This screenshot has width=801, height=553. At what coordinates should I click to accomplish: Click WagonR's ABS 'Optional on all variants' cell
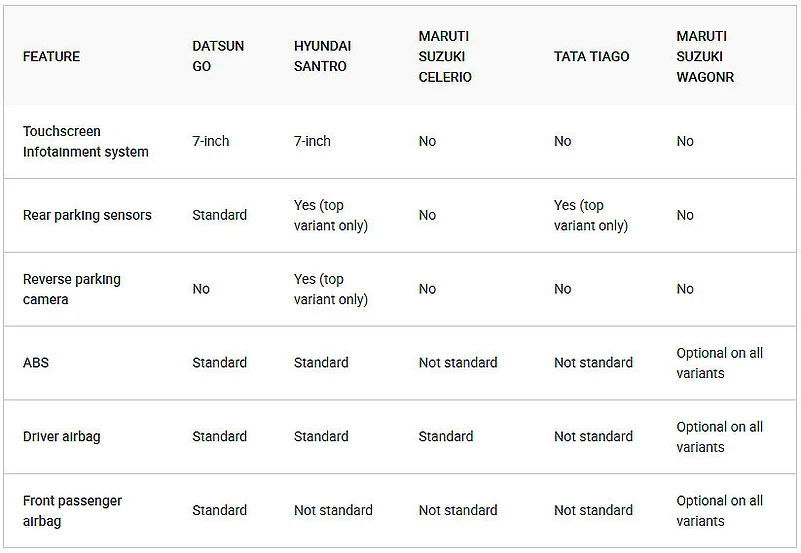click(x=719, y=363)
